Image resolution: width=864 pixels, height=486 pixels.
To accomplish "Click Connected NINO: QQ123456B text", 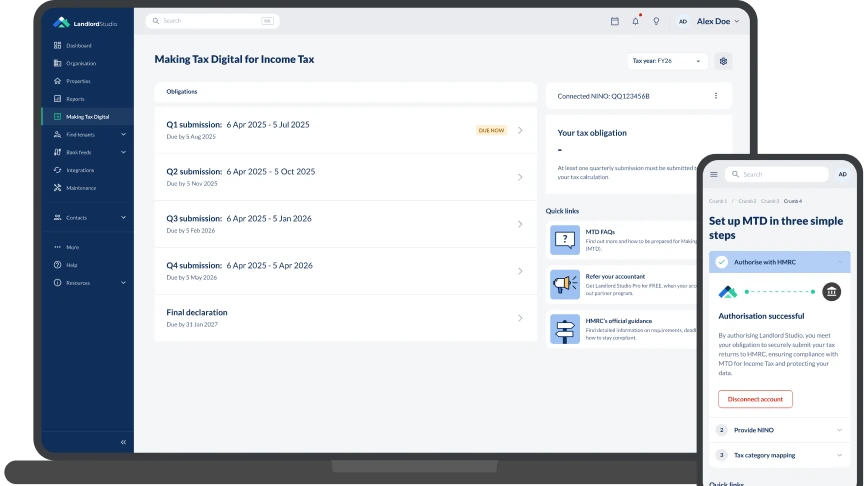I will pos(603,96).
